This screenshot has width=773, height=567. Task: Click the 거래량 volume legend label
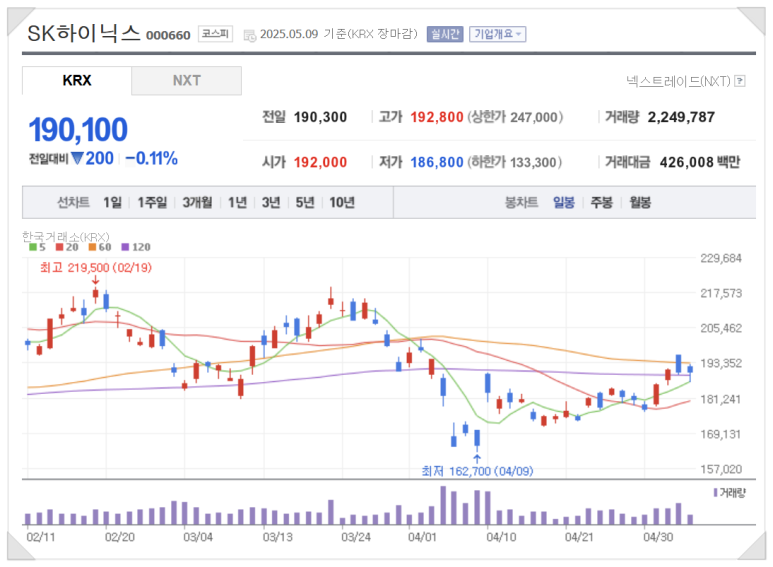(x=730, y=493)
